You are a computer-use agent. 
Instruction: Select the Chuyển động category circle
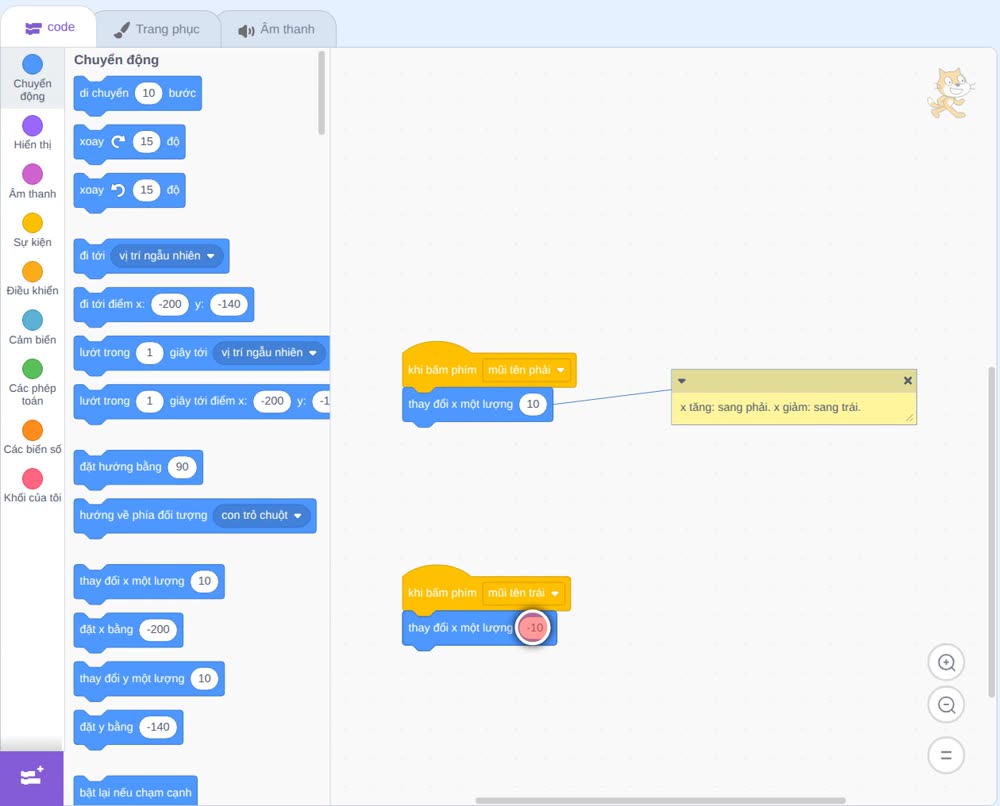click(33, 64)
